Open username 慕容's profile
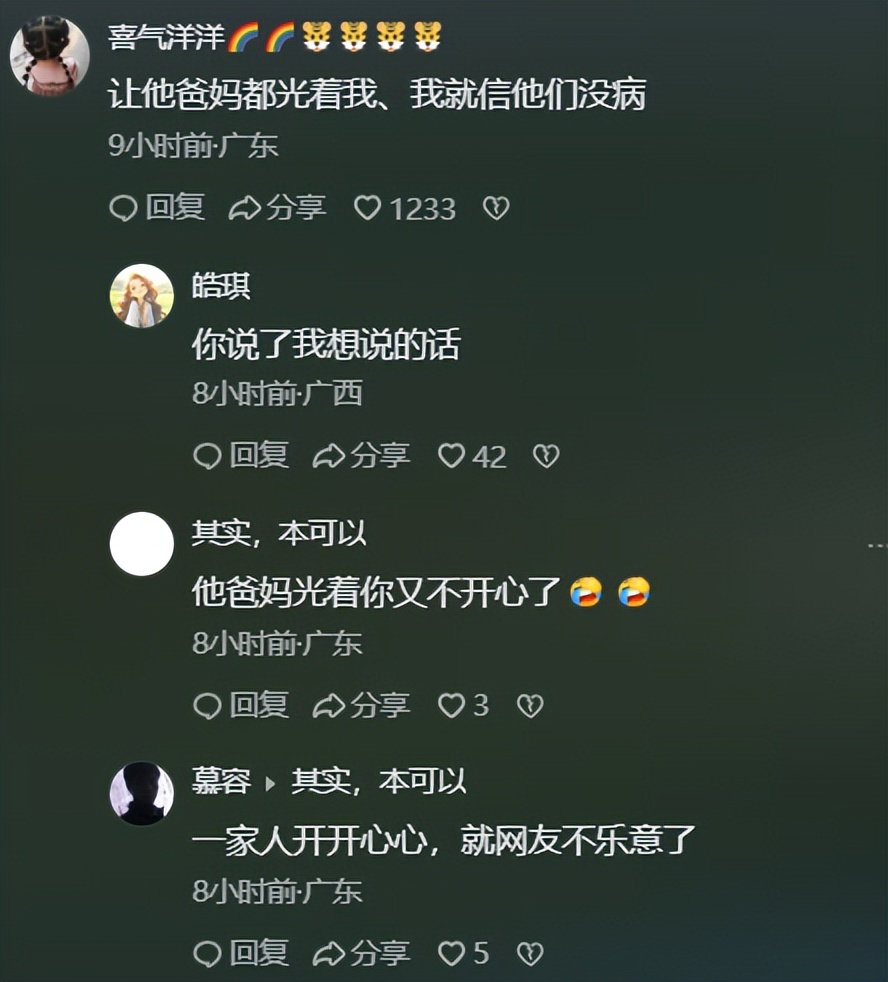 pos(221,782)
